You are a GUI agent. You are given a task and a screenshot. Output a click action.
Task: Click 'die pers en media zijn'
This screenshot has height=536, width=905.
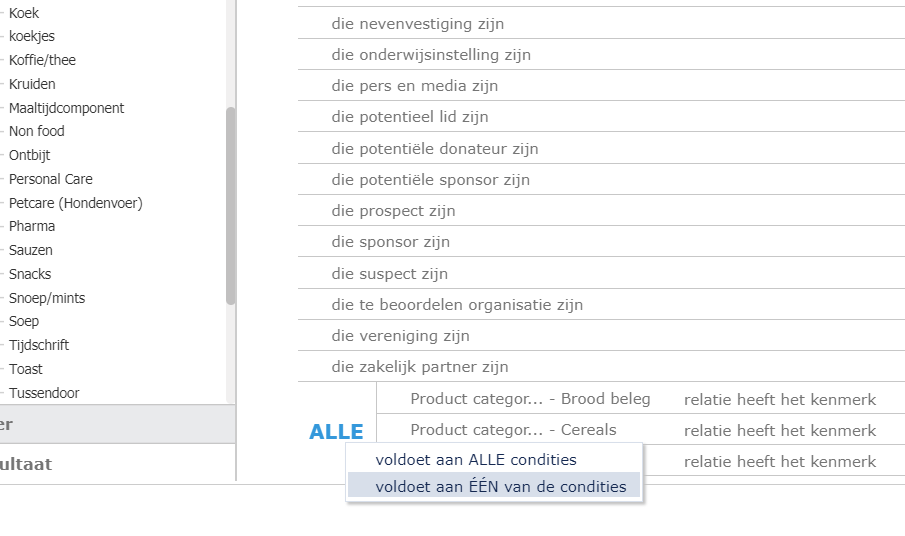414,86
